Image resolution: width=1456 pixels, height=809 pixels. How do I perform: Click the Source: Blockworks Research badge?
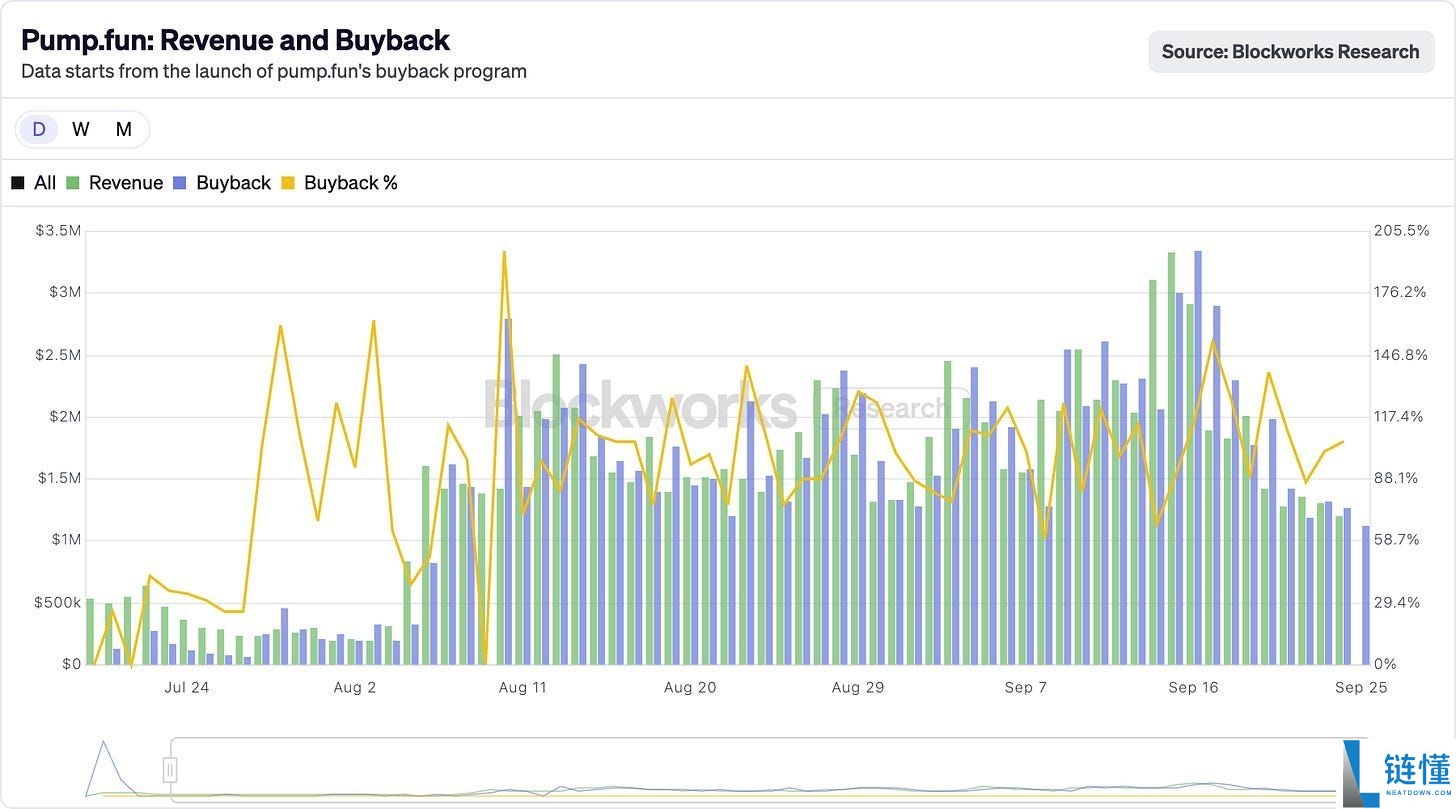click(1291, 52)
